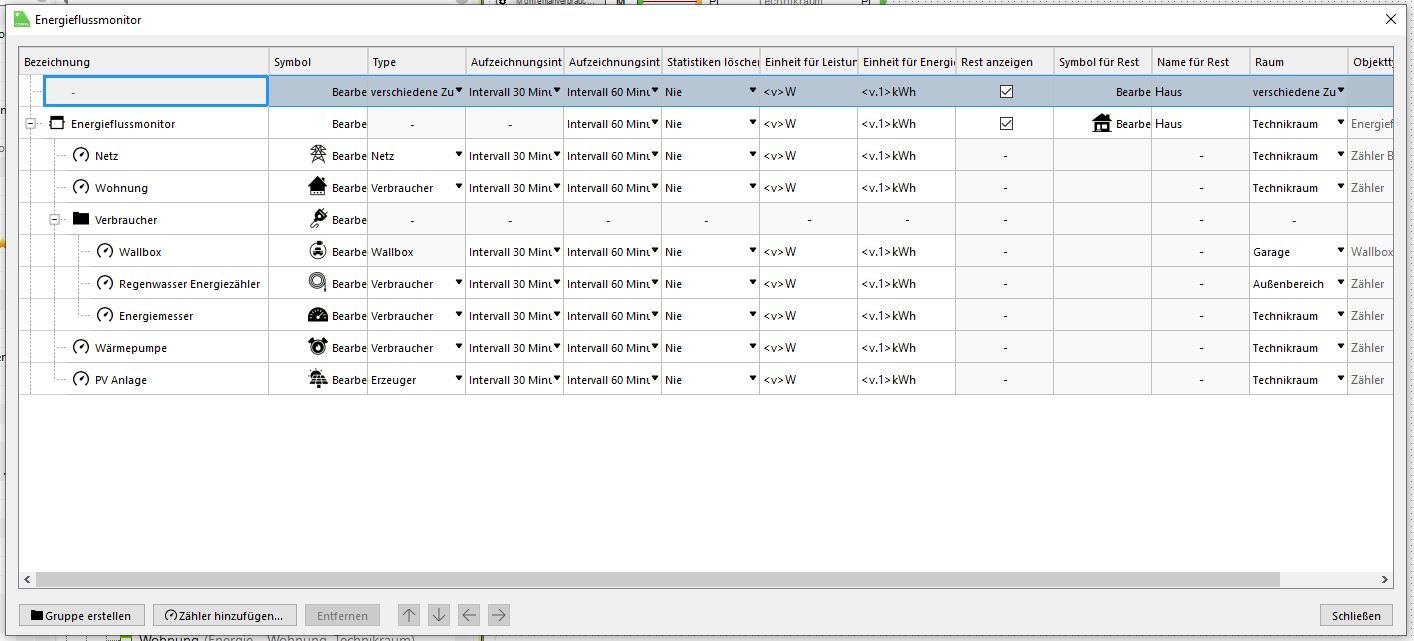Click the Bezeichnung field in top row
1414x641 pixels.
[156, 91]
